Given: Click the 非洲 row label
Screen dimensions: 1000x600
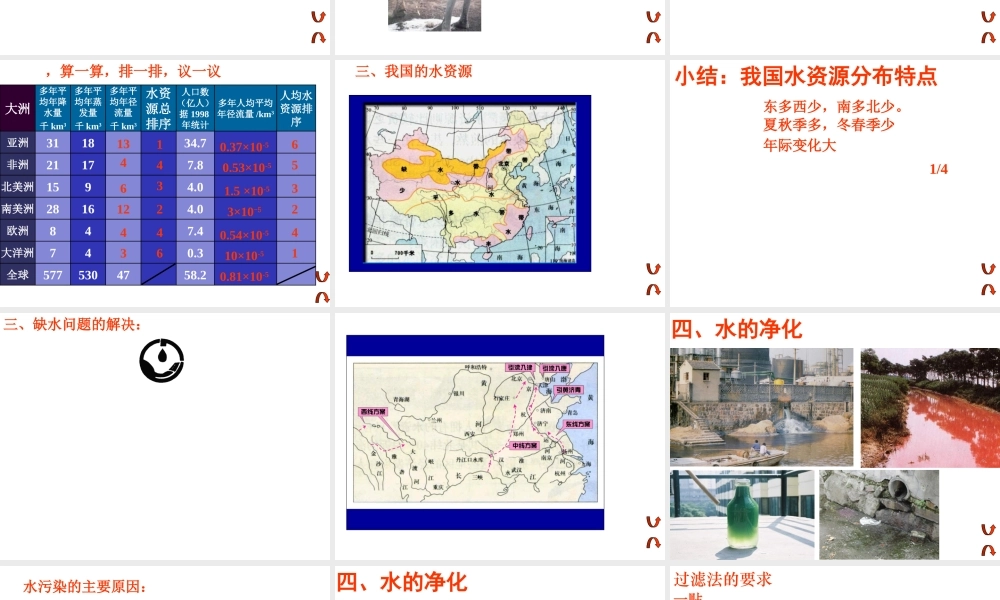Looking at the screenshot, I should 17,165.
